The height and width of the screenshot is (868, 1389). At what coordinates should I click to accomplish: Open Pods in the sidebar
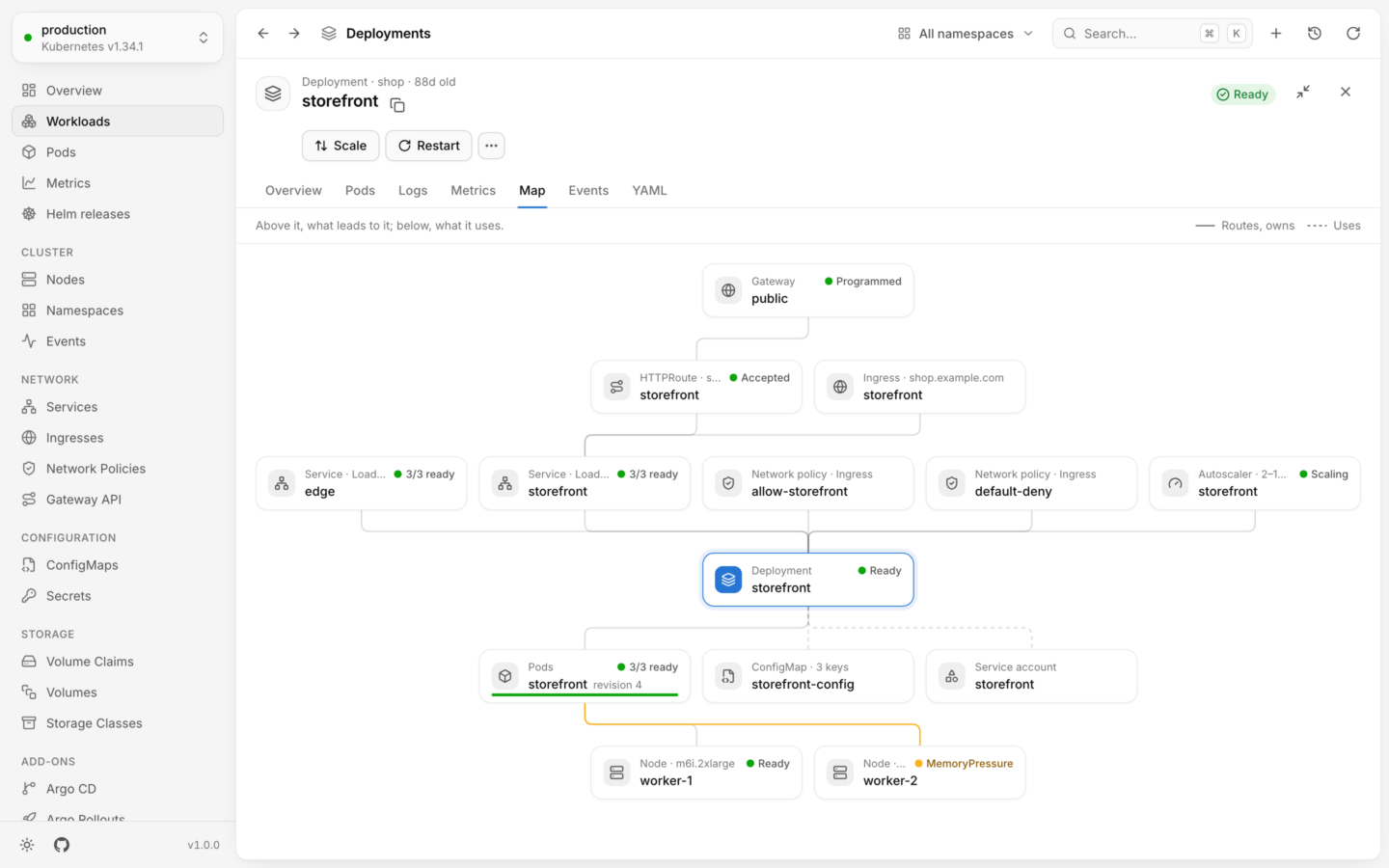click(118, 152)
